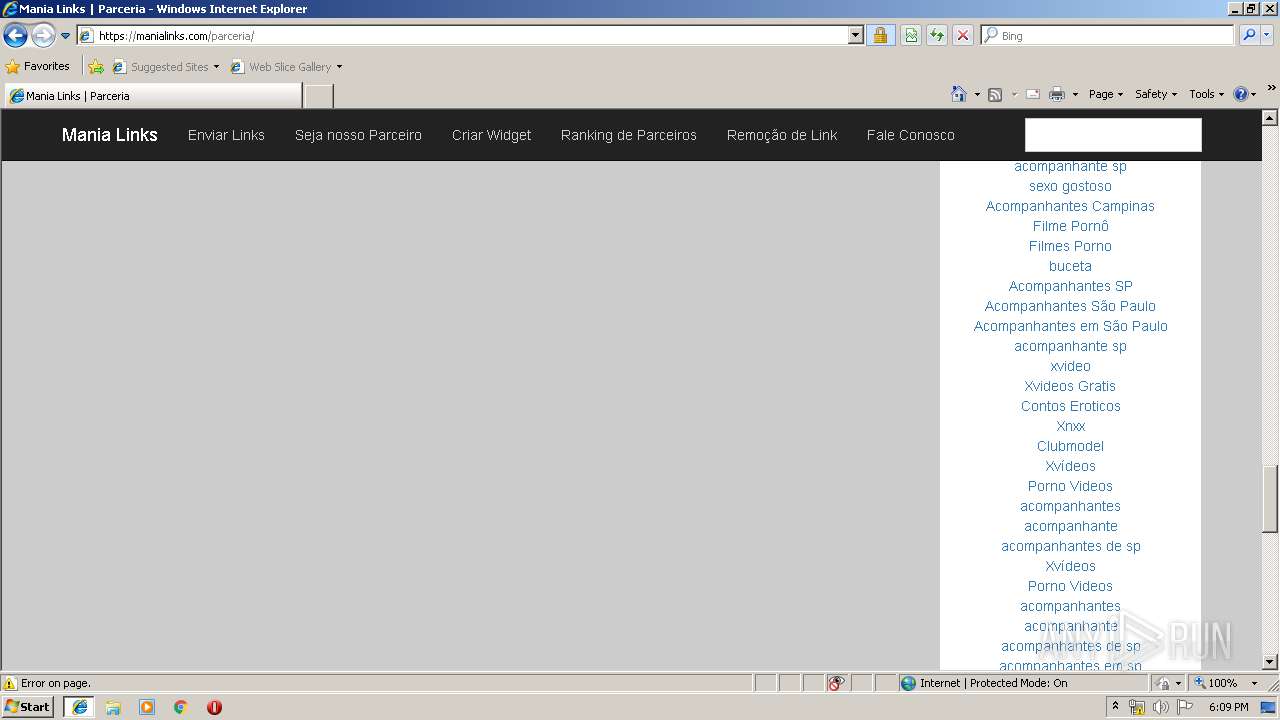
Task: Click the Compatibility View icon
Action: (911, 36)
